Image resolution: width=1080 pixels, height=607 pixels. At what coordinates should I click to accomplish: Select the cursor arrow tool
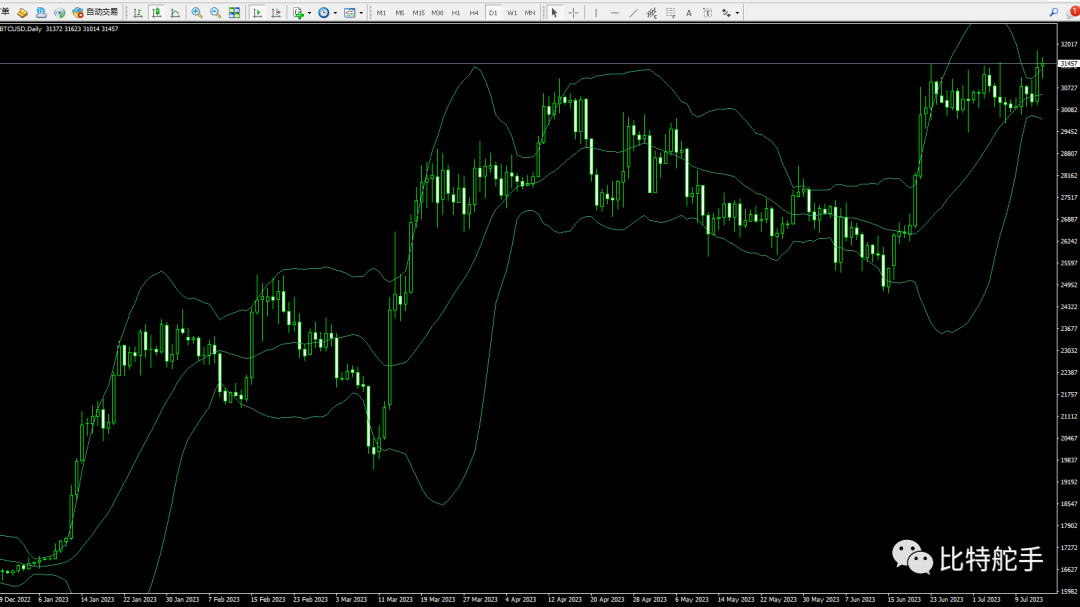(554, 12)
